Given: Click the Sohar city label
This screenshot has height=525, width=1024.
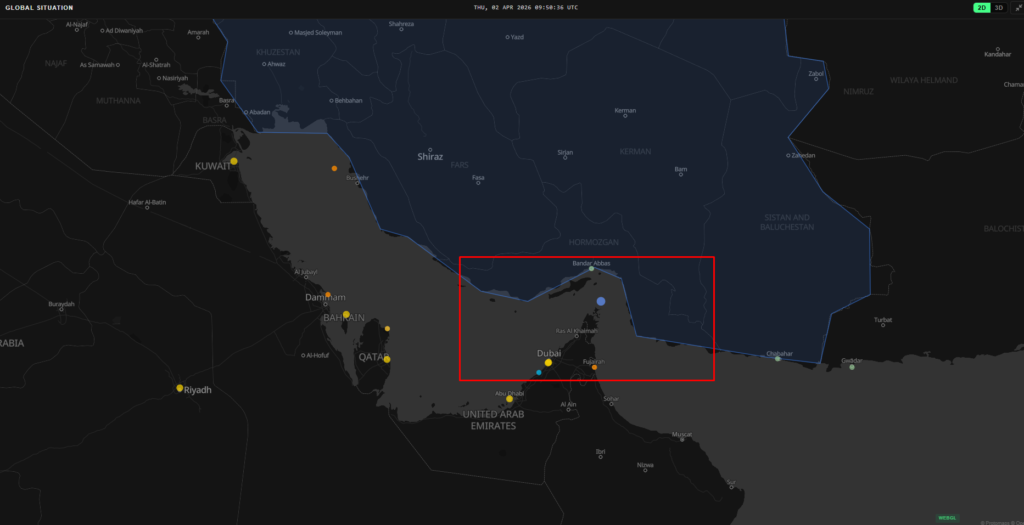Looking at the screenshot, I should click(611, 398).
